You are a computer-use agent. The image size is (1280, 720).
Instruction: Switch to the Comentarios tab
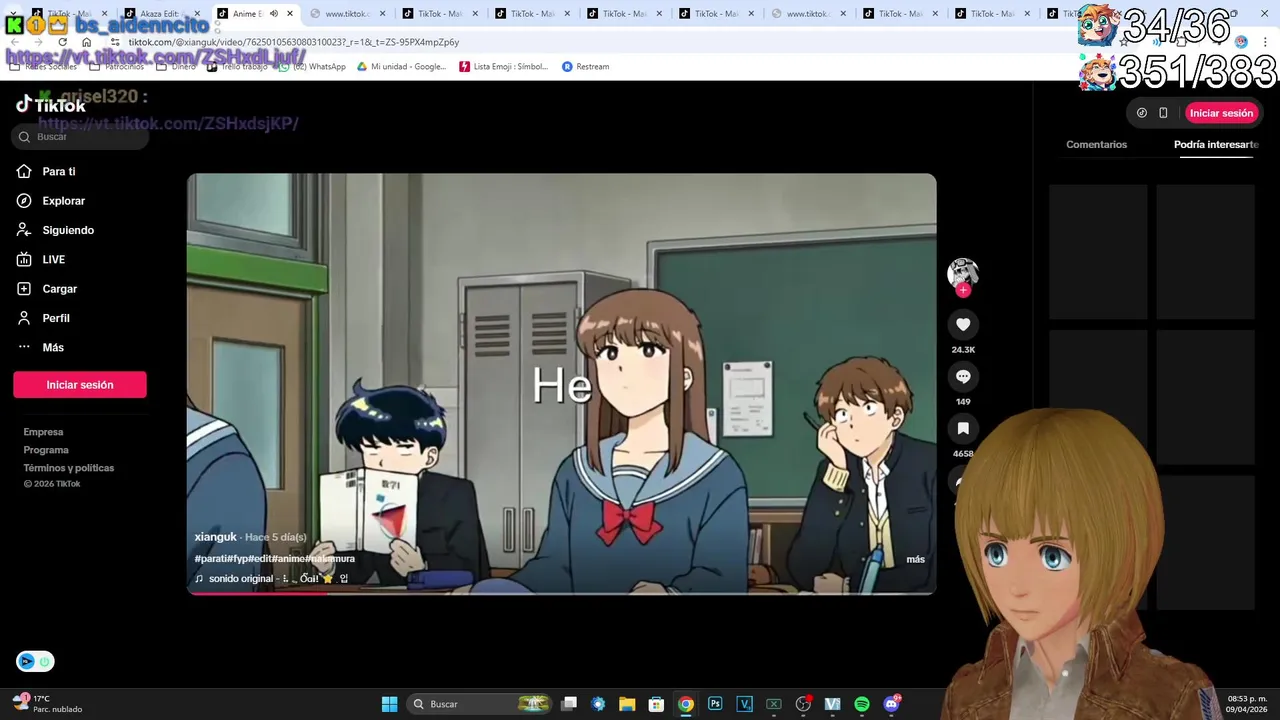pos(1096,144)
